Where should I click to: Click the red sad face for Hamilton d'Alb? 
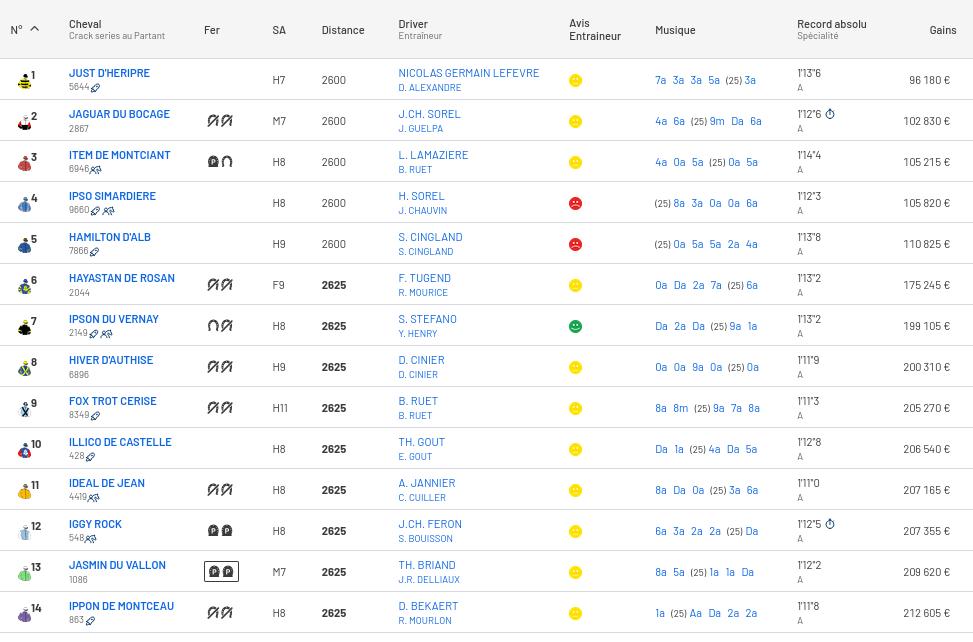[575, 244]
